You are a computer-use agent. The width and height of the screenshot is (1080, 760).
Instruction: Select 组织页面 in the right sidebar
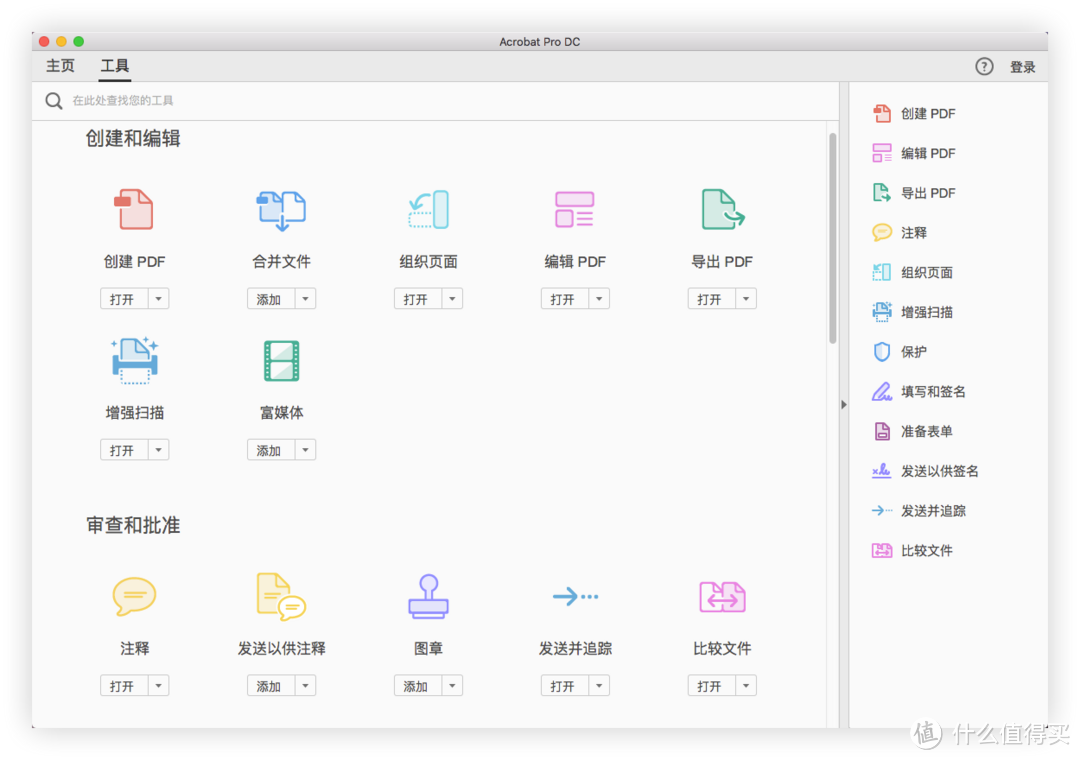(x=913, y=272)
